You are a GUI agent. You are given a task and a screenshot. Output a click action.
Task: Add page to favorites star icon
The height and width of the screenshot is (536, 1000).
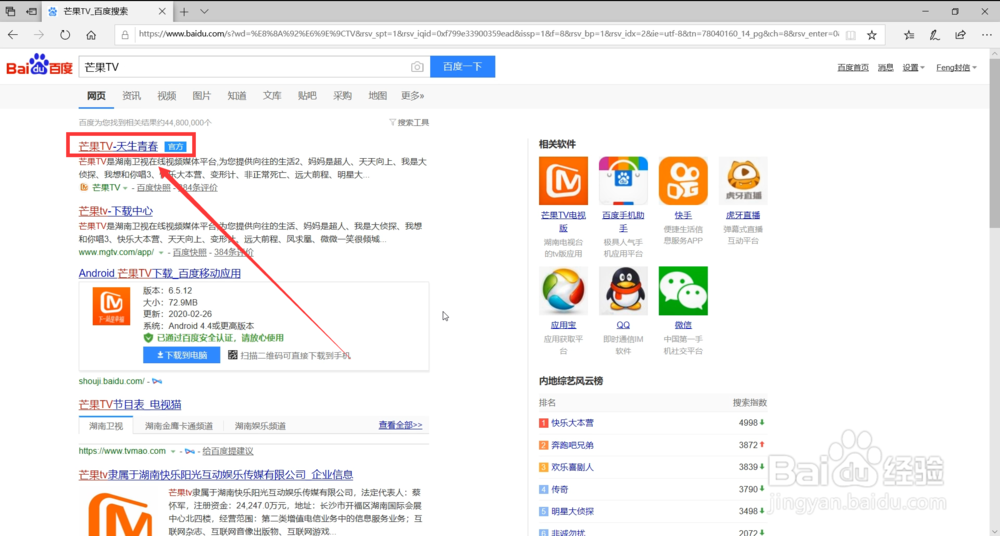(x=872, y=35)
